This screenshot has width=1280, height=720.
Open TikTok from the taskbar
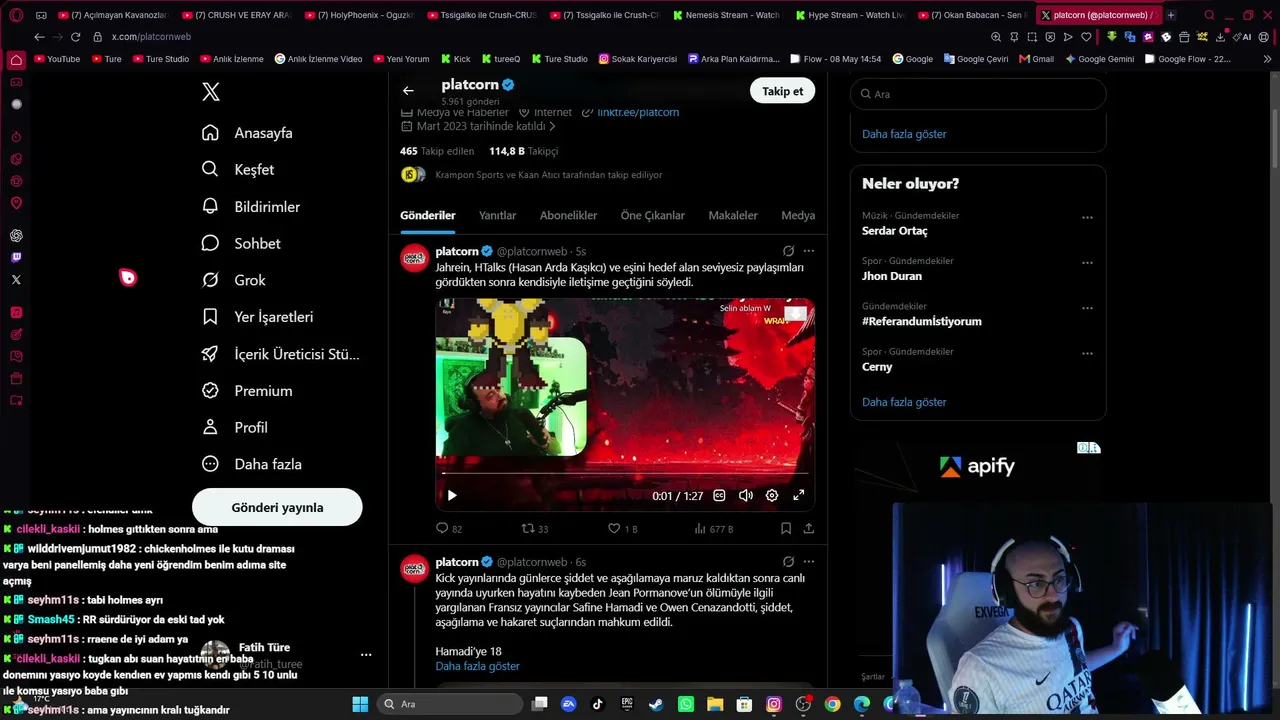point(597,704)
